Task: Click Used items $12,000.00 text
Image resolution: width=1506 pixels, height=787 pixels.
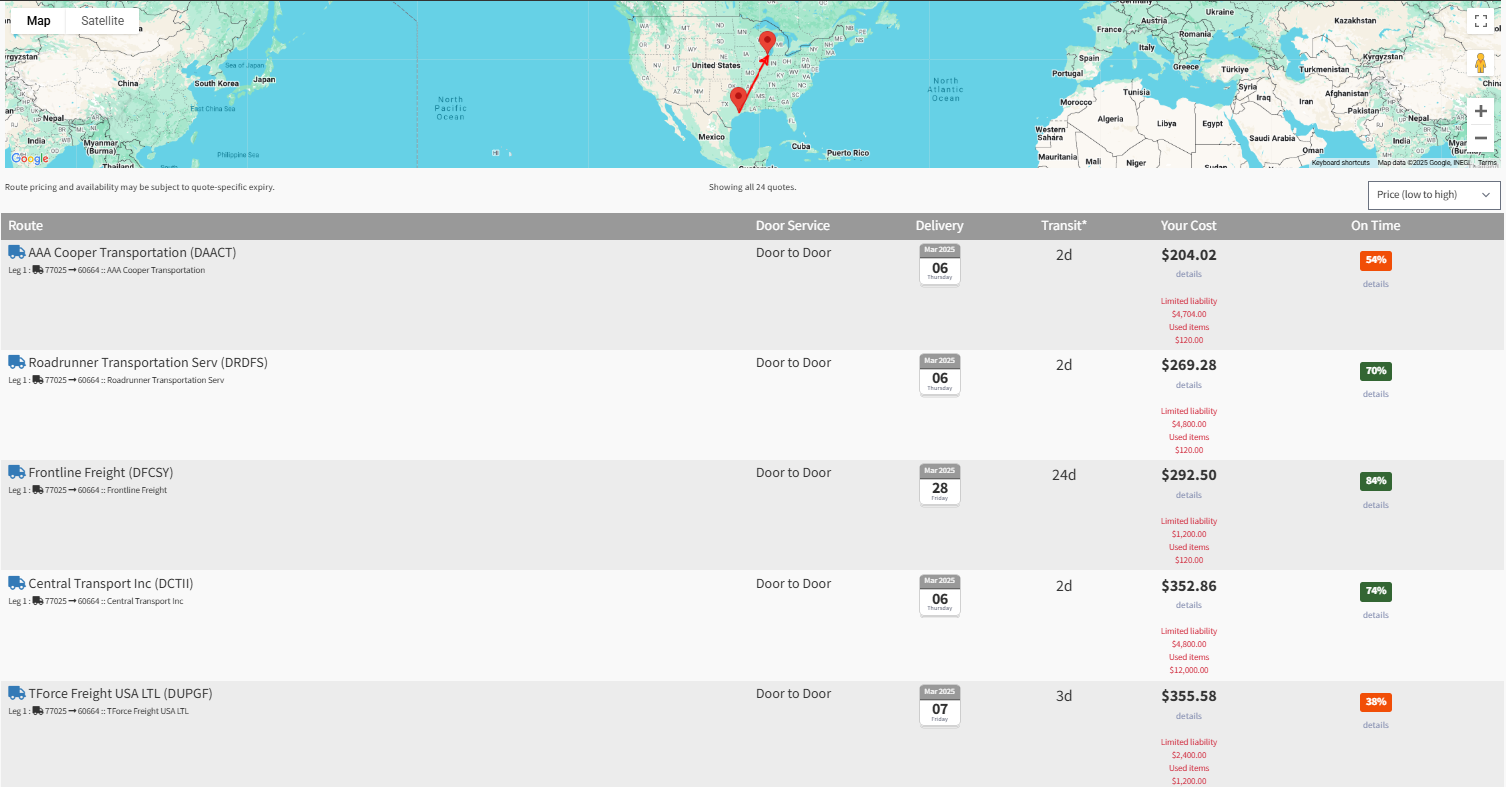Action: (x=1189, y=663)
